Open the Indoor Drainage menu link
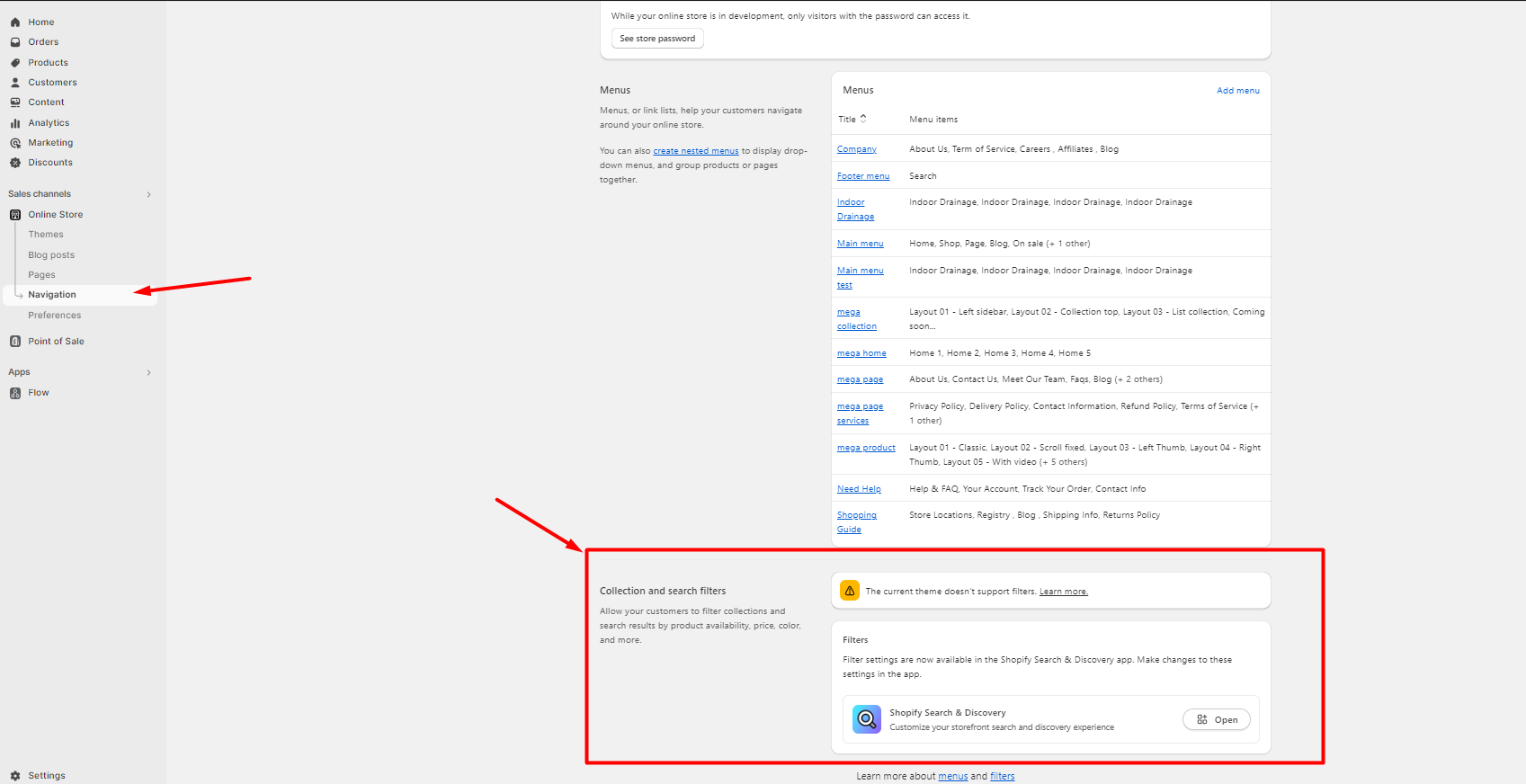Image resolution: width=1526 pixels, height=784 pixels. 855,209
